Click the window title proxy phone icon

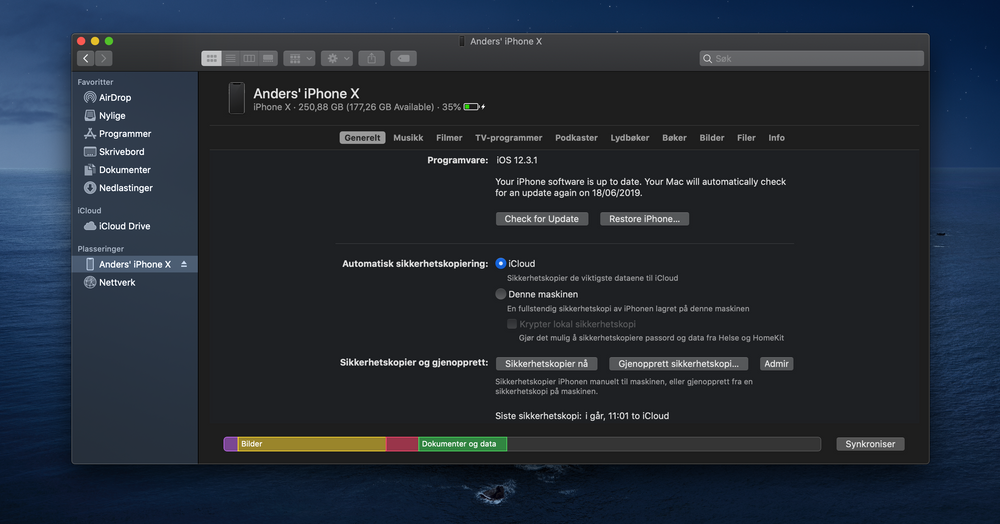coord(462,41)
